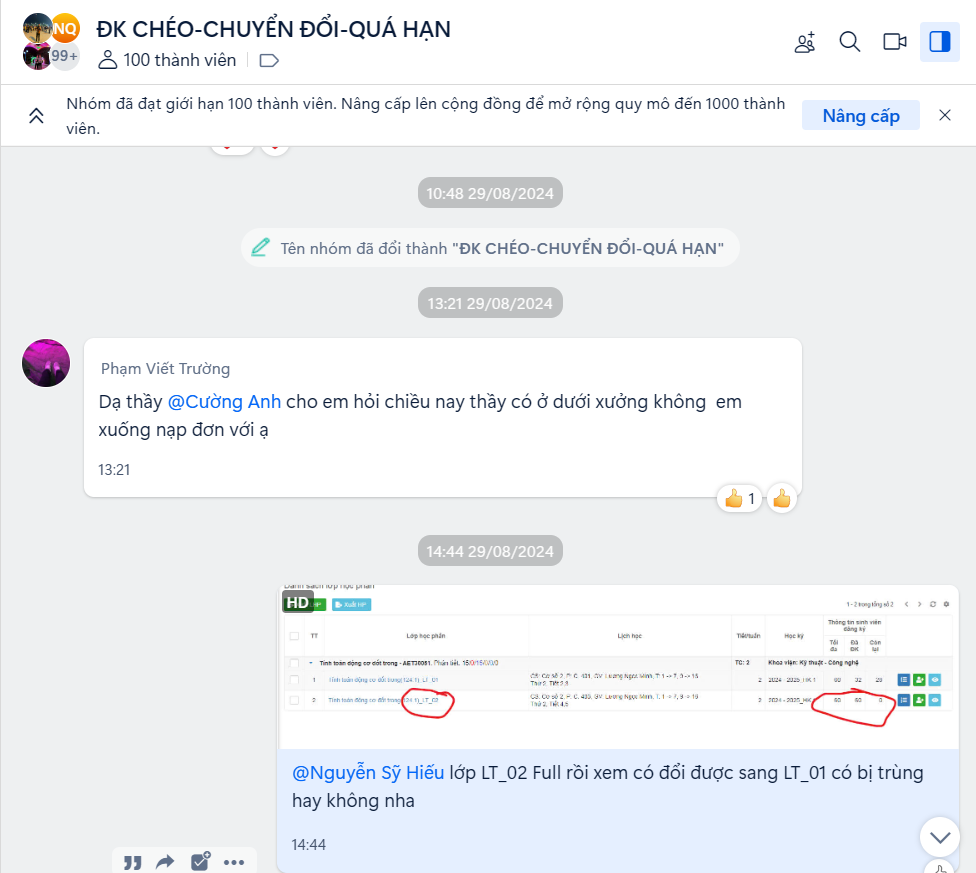Click the Nâng cấp upgrade button
Viewport: 976px width, 873px height.
click(861, 116)
